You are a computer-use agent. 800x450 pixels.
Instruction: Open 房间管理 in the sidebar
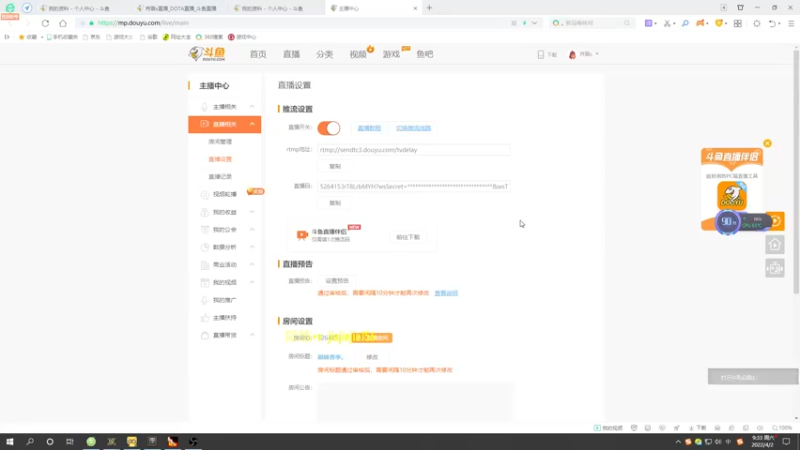pyautogui.click(x=220, y=142)
